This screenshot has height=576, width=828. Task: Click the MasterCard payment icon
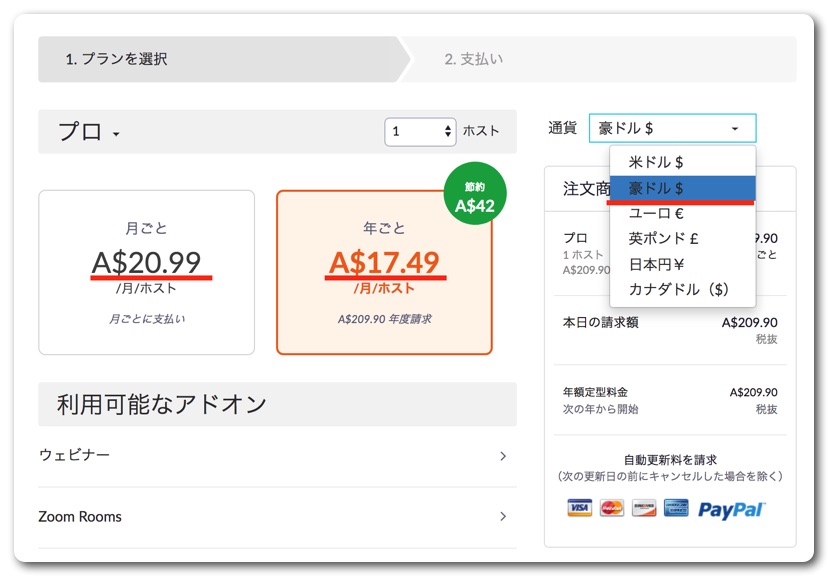611,508
